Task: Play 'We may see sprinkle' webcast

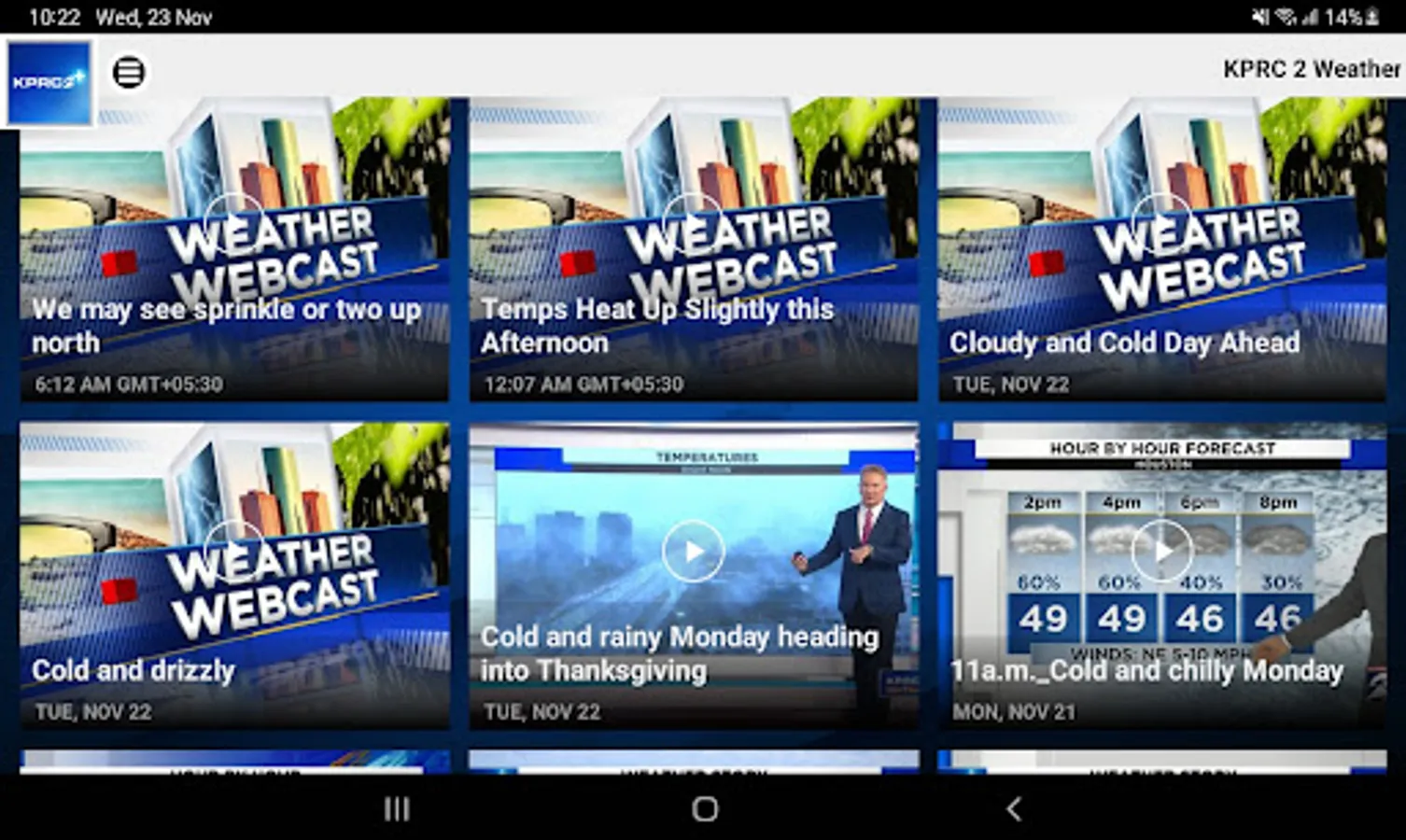Action: point(233,224)
